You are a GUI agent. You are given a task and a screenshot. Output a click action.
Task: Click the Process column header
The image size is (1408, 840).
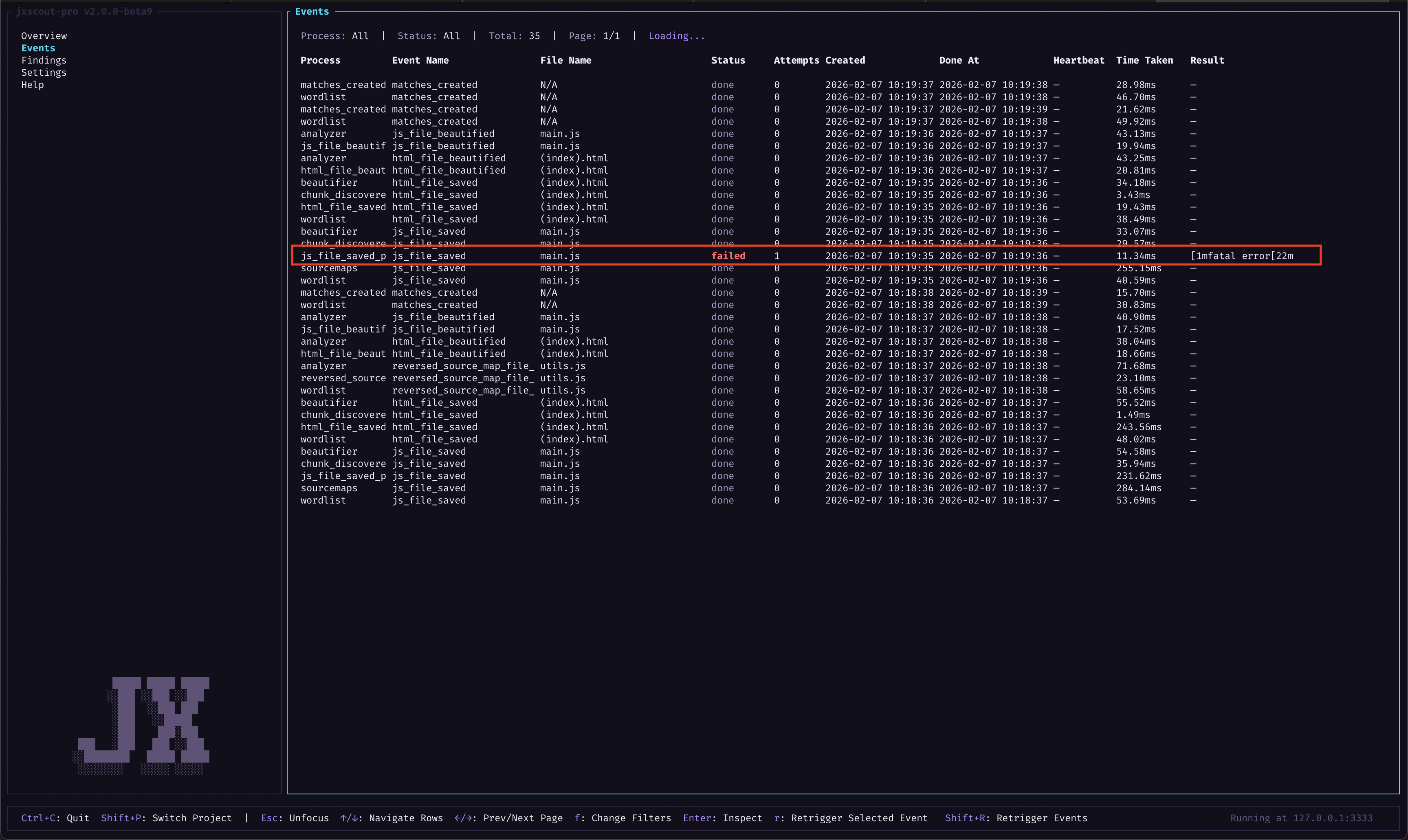[320, 60]
